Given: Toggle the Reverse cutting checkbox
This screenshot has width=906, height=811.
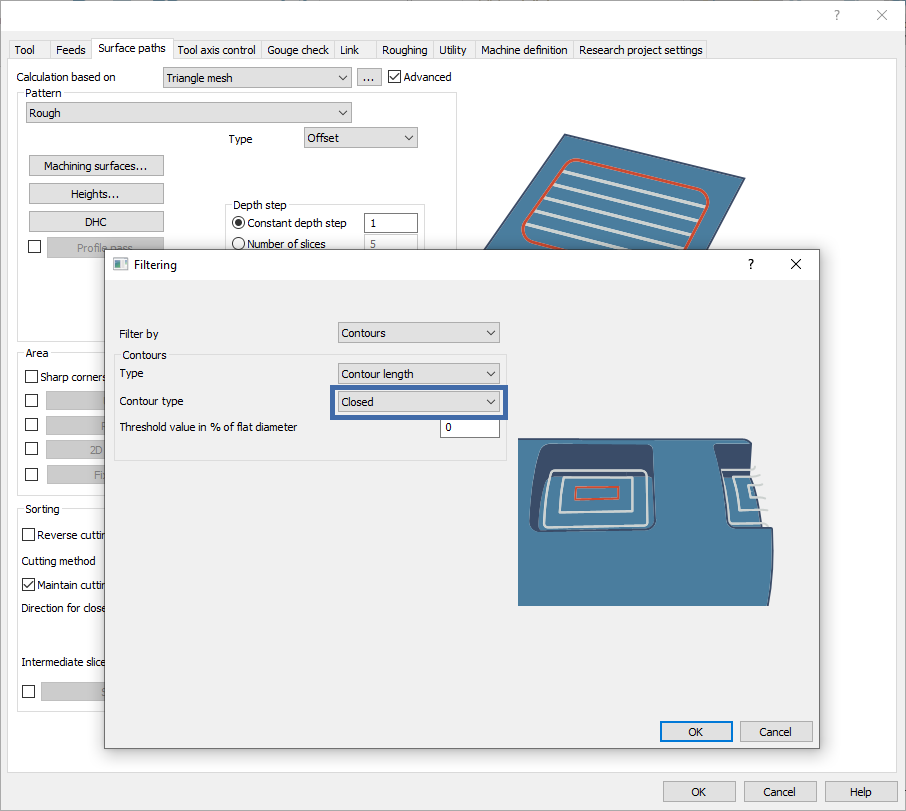Looking at the screenshot, I should (x=28, y=534).
